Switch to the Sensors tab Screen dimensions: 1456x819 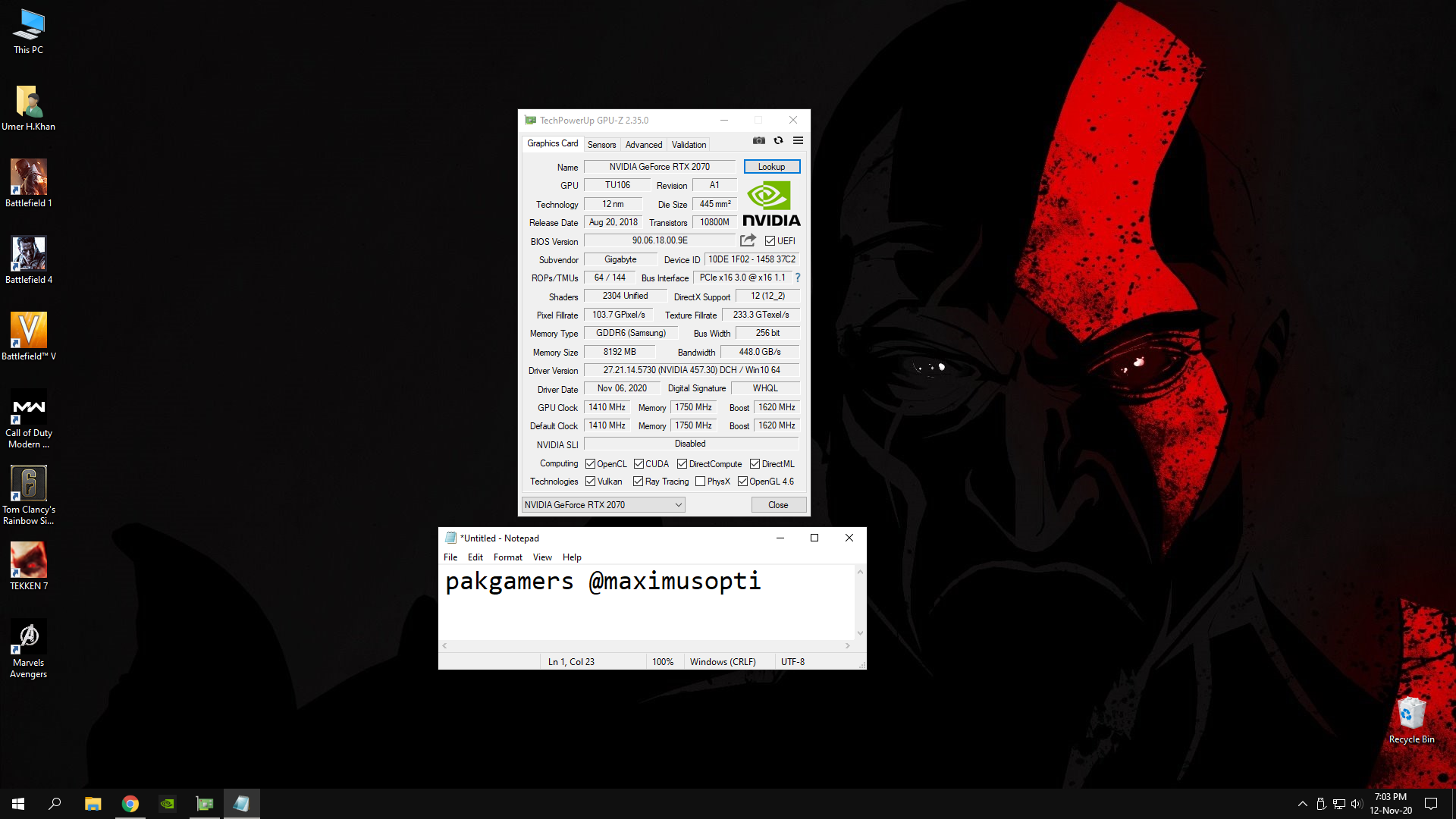point(601,145)
